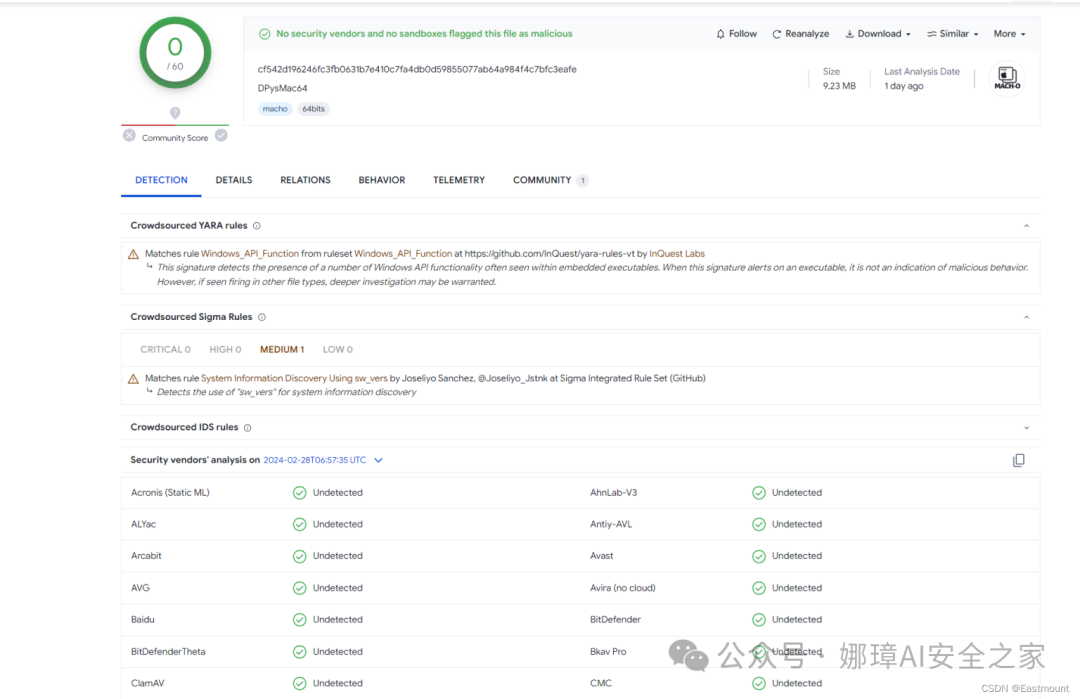The width and height of the screenshot is (1080, 699).
Task: Filter Sigma rules by CRITICAL 0
Action: (x=165, y=350)
